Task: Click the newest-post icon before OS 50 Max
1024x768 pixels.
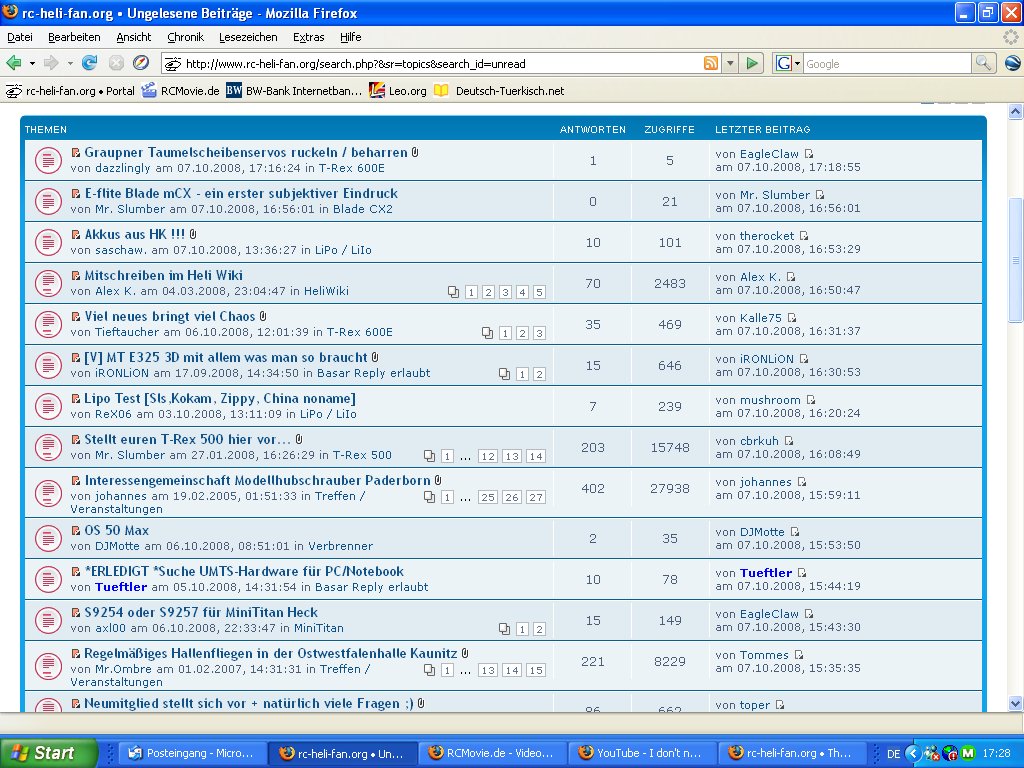Action: point(76,530)
